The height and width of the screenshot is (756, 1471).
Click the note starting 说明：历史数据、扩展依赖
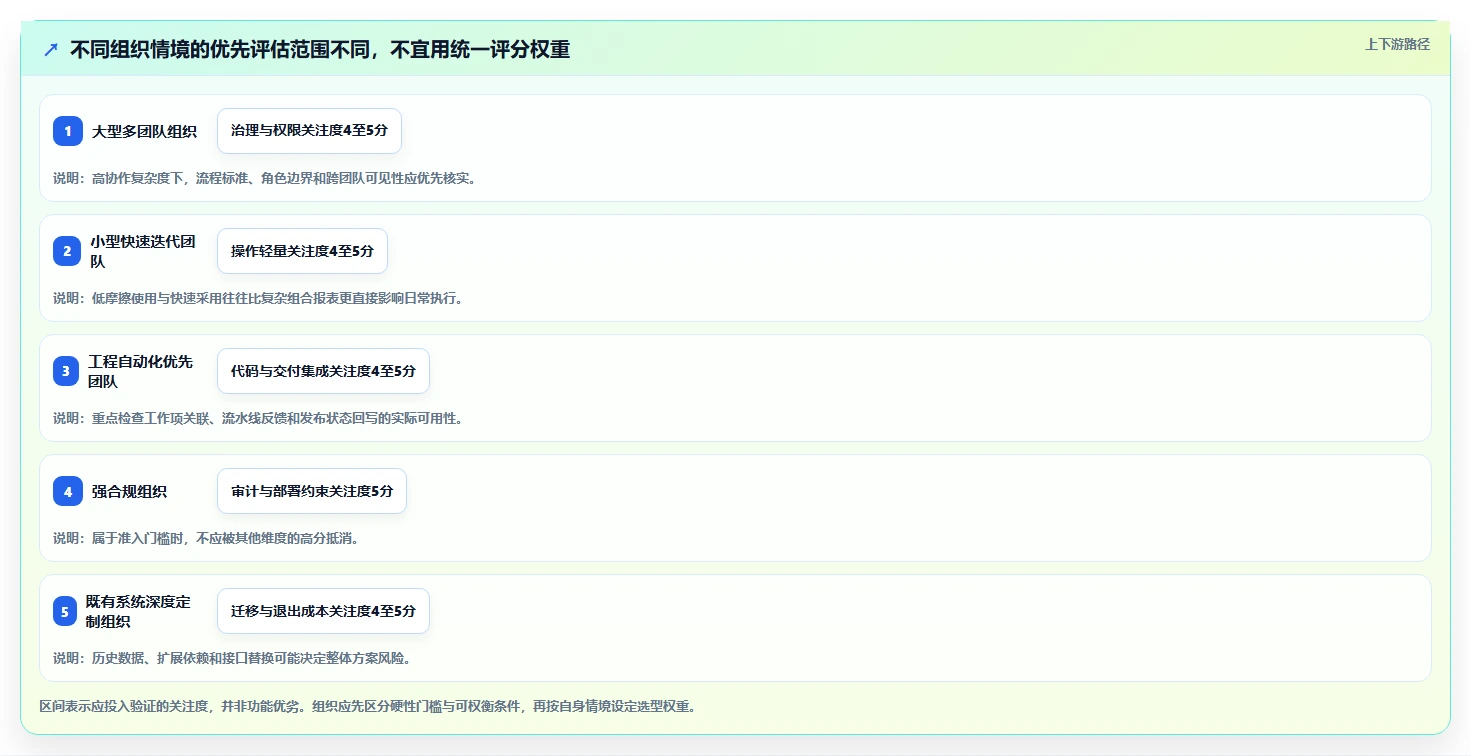pyautogui.click(x=232, y=658)
